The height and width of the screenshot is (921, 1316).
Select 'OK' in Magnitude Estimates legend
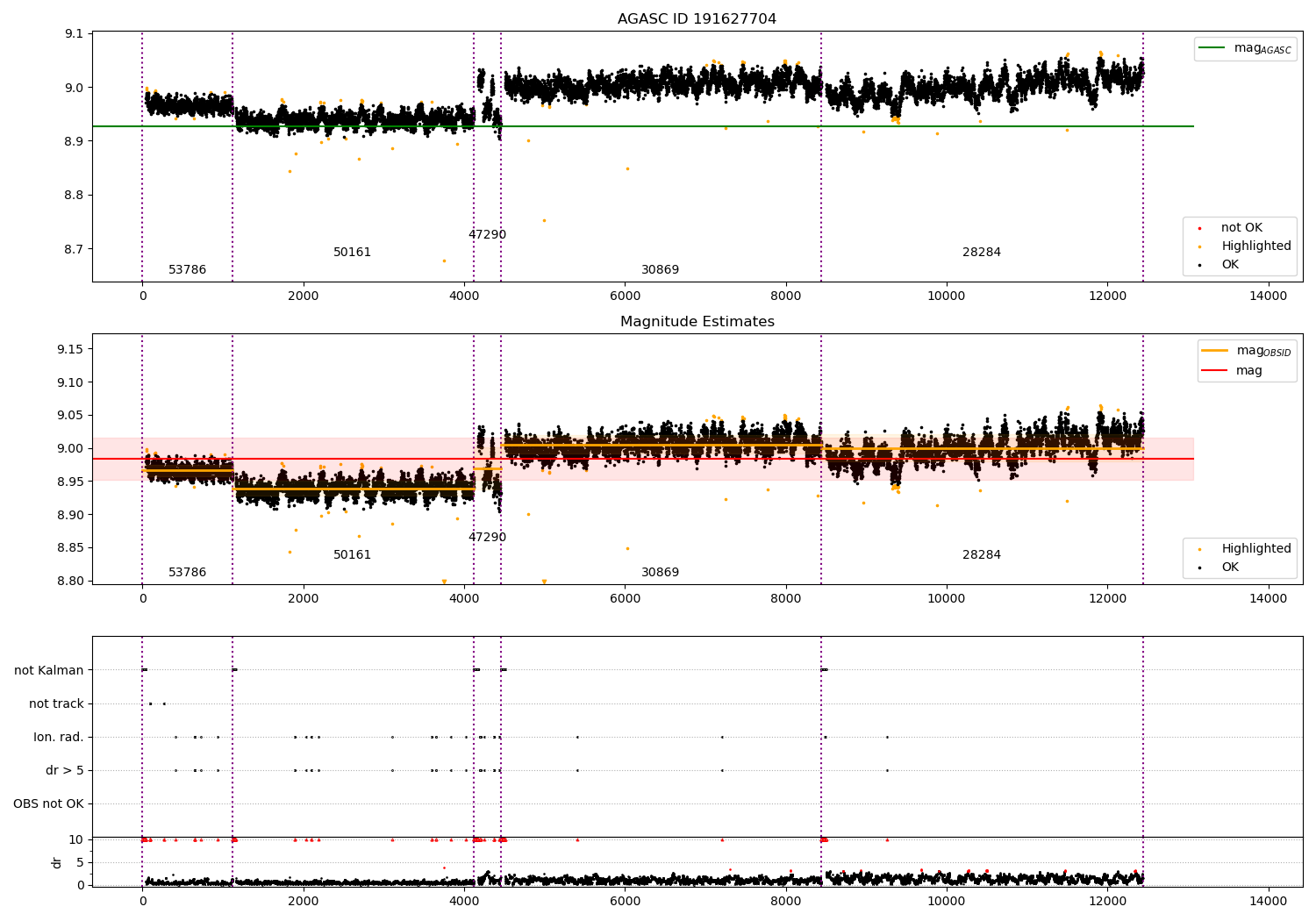tap(1230, 568)
